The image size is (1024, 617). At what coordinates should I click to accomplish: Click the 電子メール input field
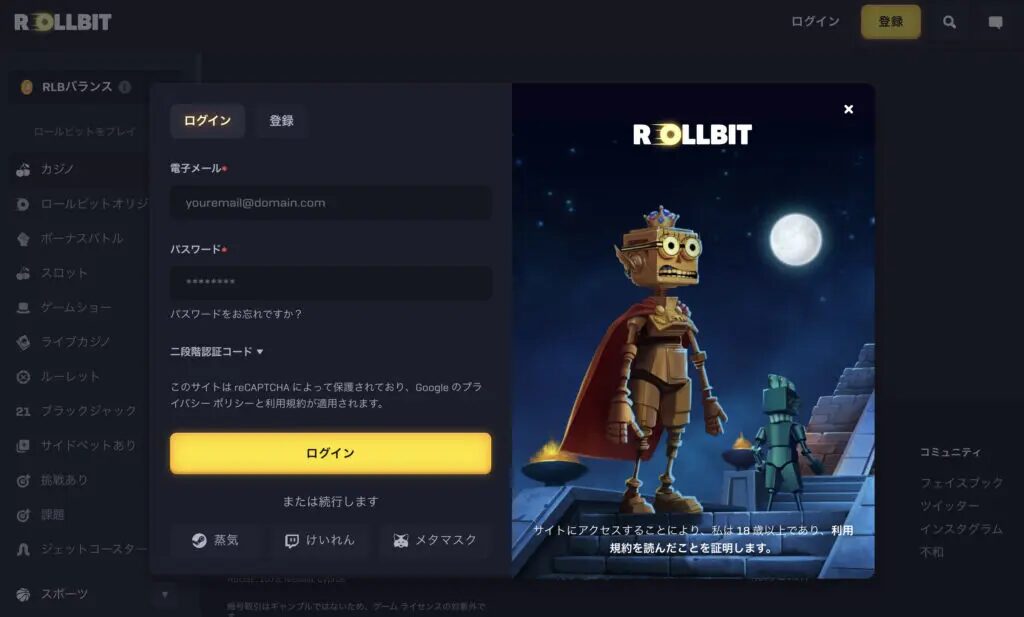(x=330, y=202)
